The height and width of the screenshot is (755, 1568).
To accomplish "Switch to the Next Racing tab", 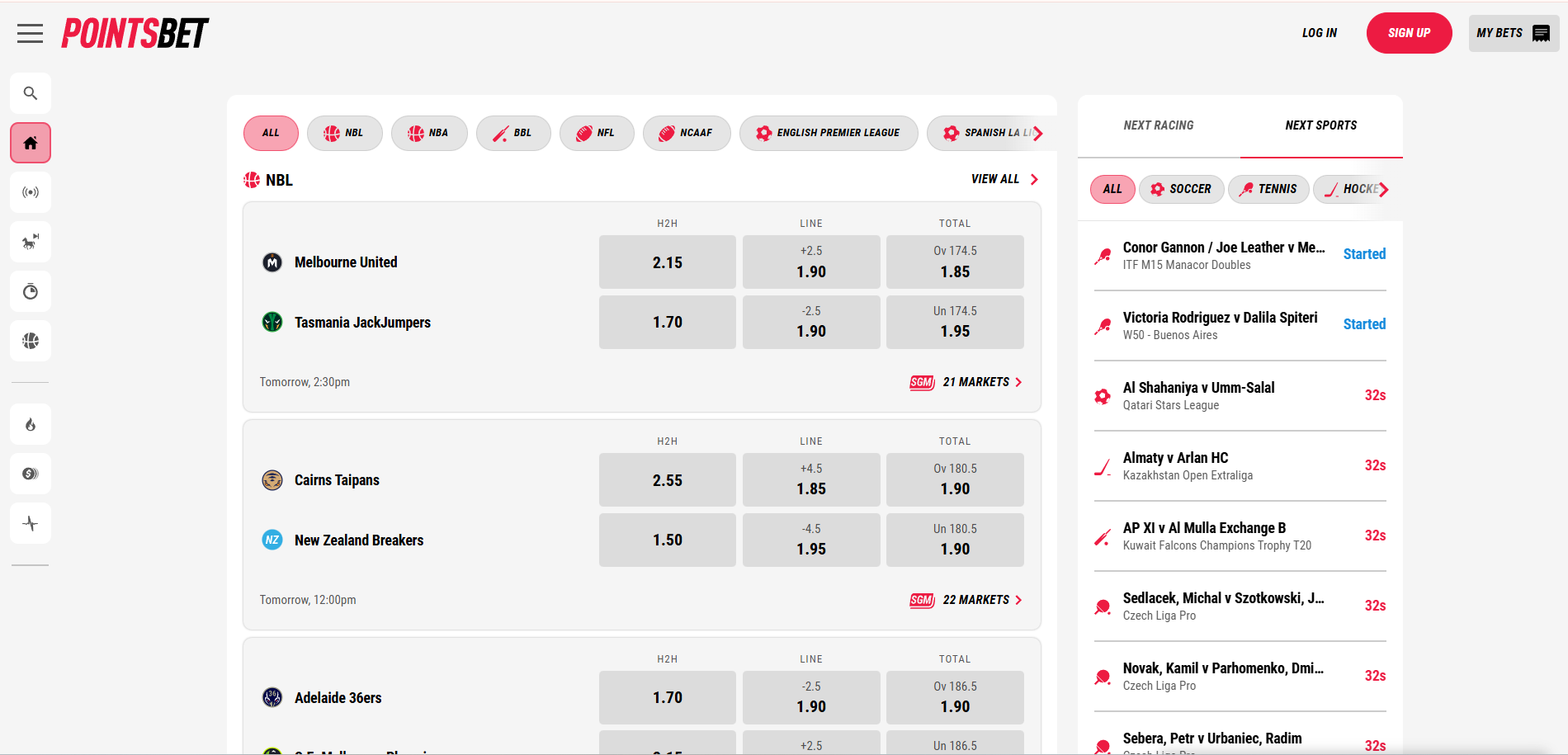I will pyautogui.click(x=1159, y=125).
